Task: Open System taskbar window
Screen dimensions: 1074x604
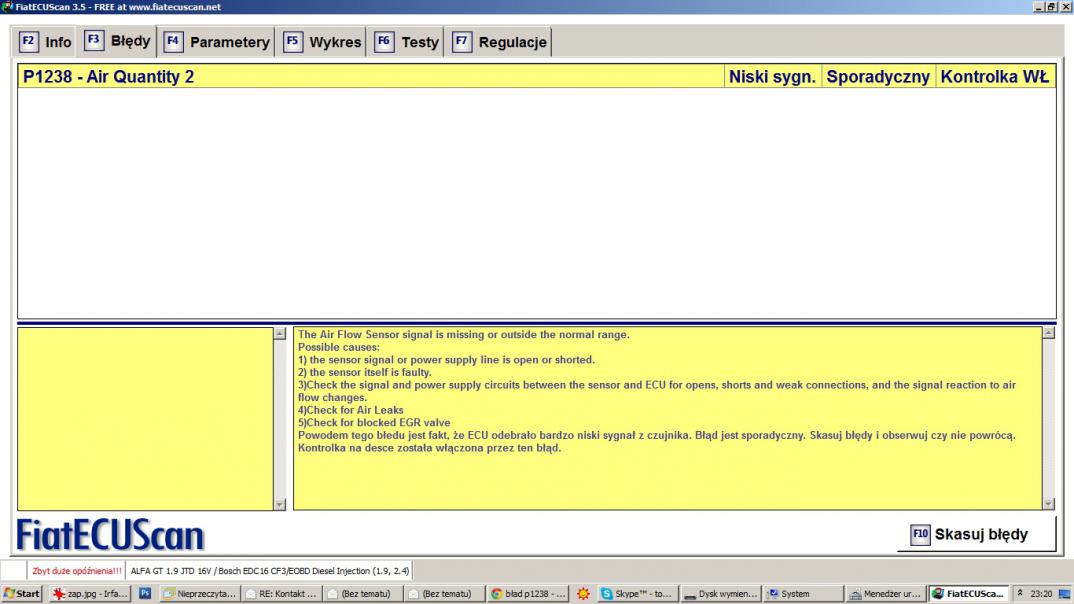Action: coord(803,594)
